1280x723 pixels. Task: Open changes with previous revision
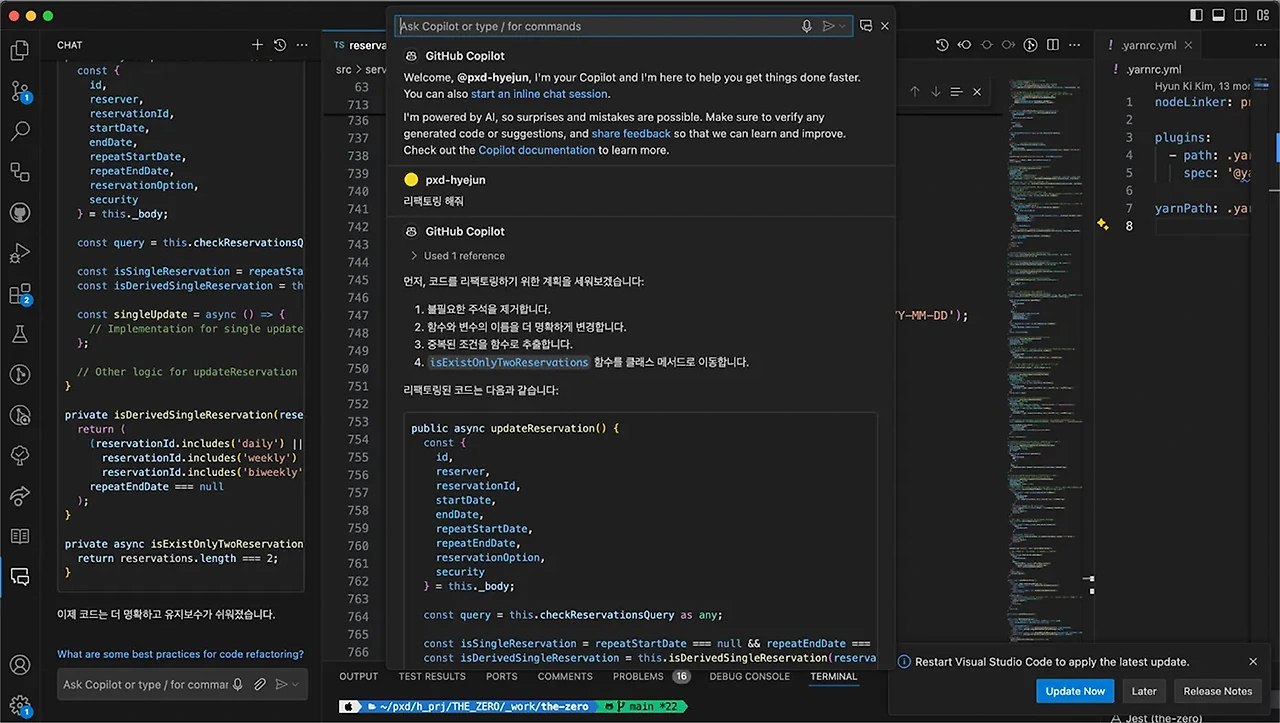click(965, 45)
